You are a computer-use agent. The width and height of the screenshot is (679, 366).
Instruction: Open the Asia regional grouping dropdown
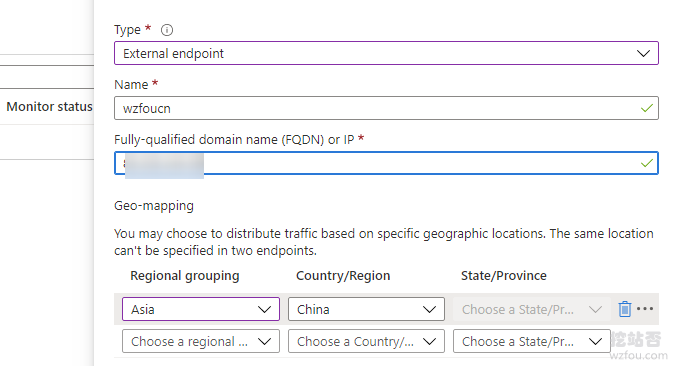tap(201, 309)
